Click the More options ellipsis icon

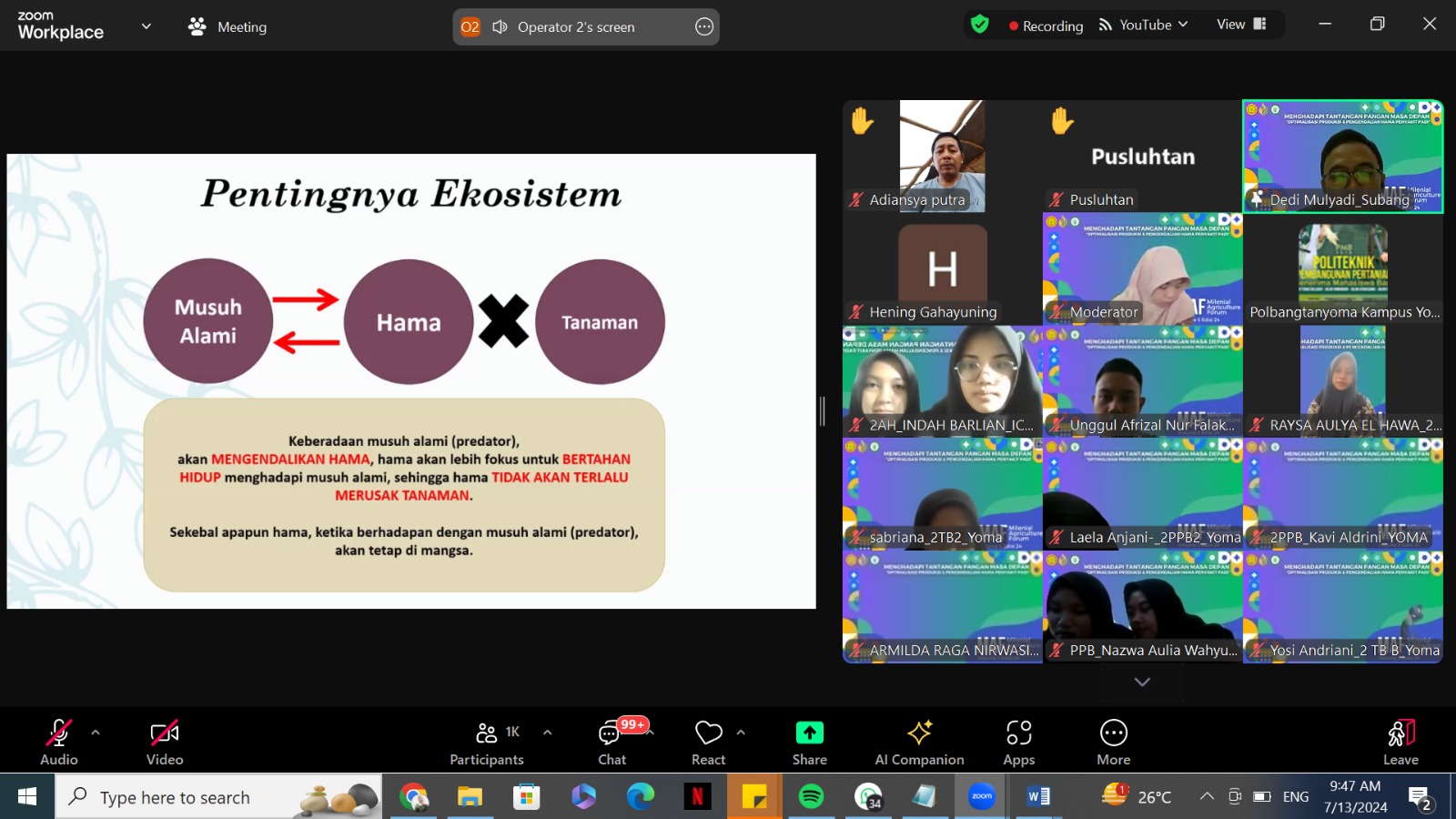coord(1113,733)
